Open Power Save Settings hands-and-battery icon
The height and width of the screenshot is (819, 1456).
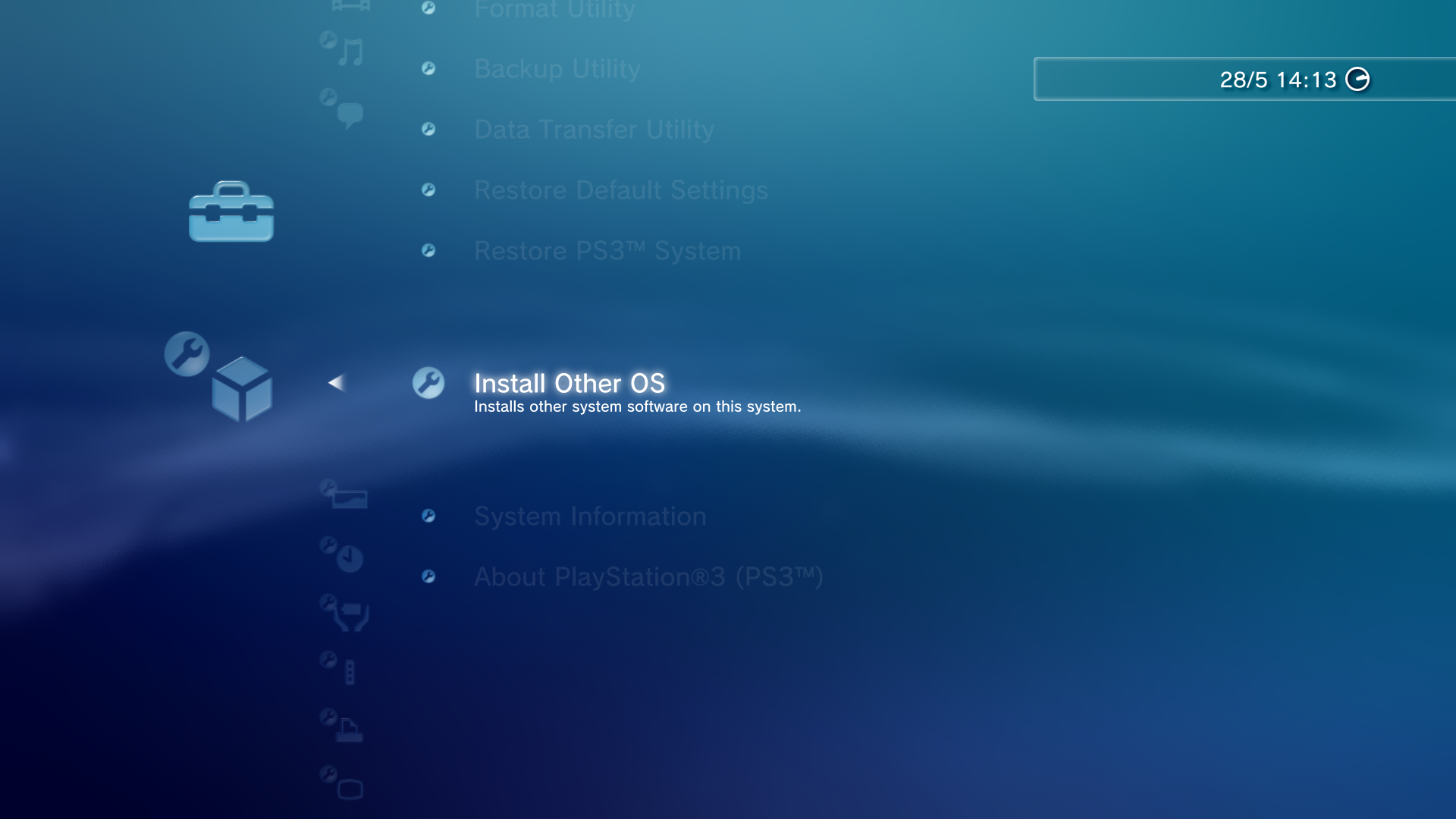coord(344,613)
